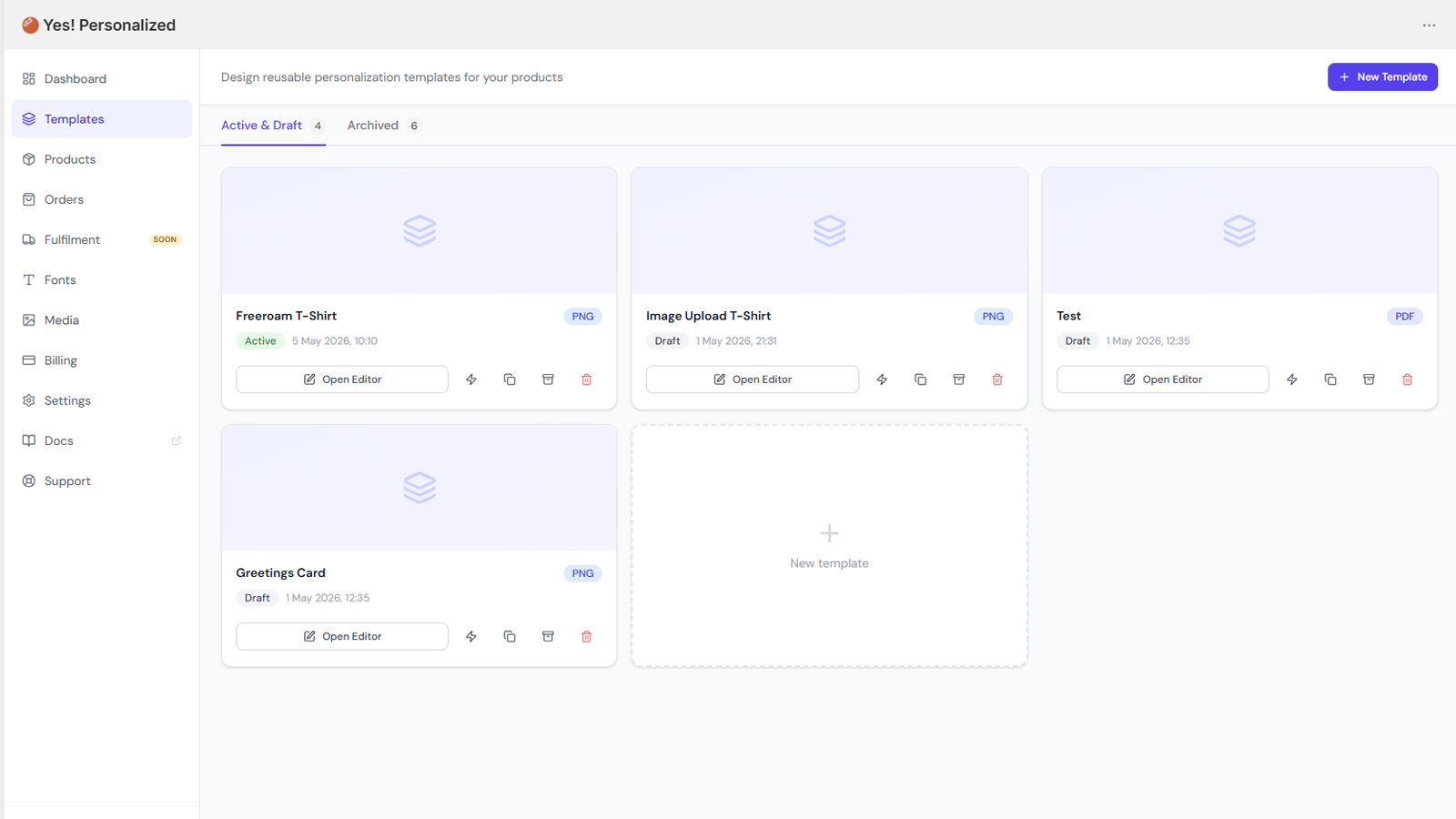Open Products from the sidebar

[x=102, y=159]
